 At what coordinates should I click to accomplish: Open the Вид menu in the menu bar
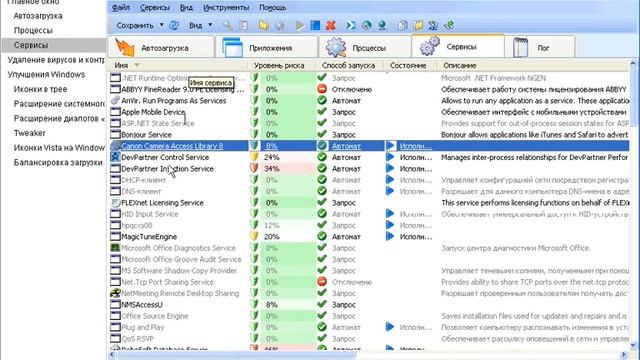pos(186,7)
